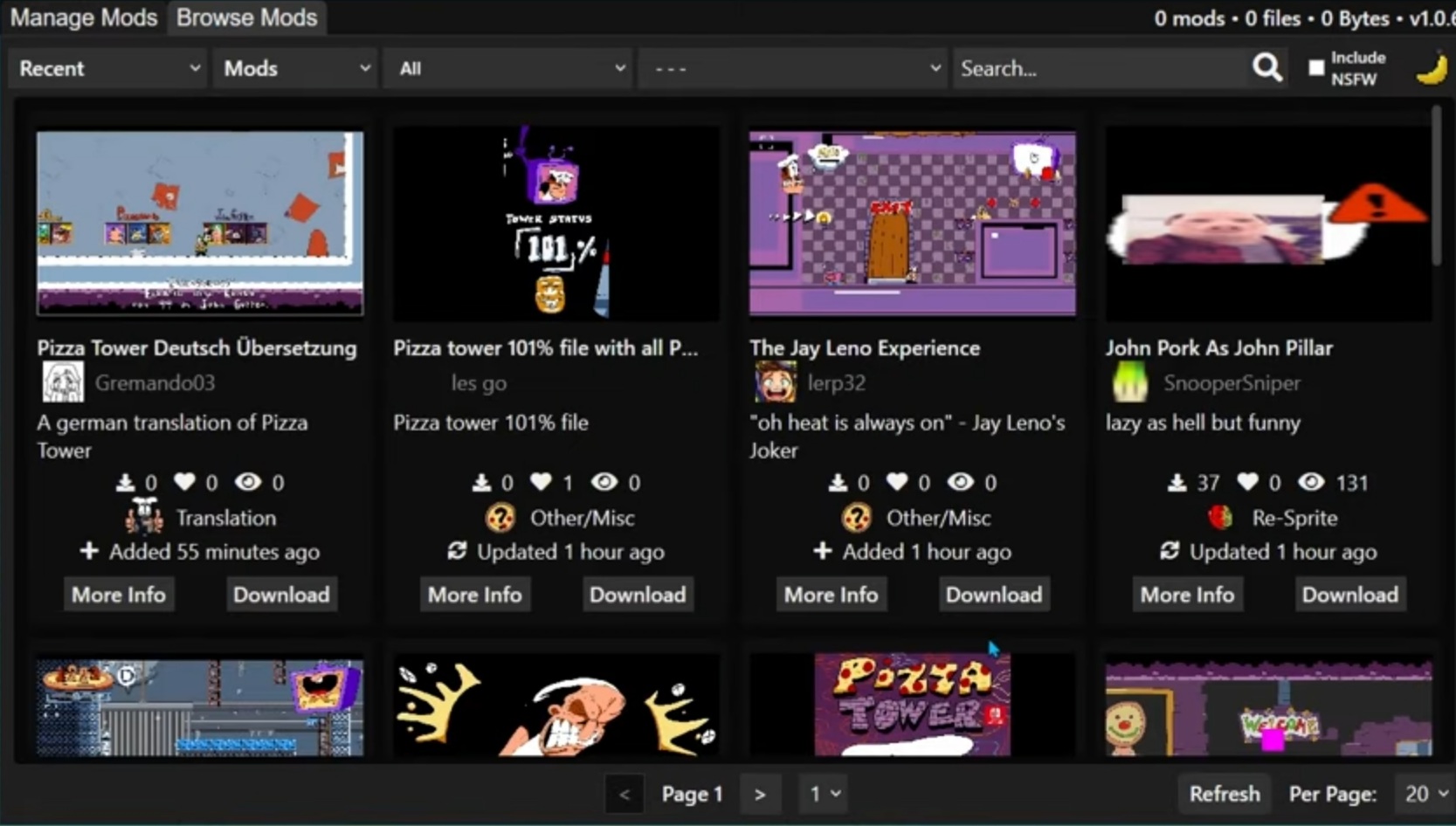Screen dimensions: 1456x826
Task: Open the Mods type dropdown
Action: pyautogui.click(x=295, y=68)
